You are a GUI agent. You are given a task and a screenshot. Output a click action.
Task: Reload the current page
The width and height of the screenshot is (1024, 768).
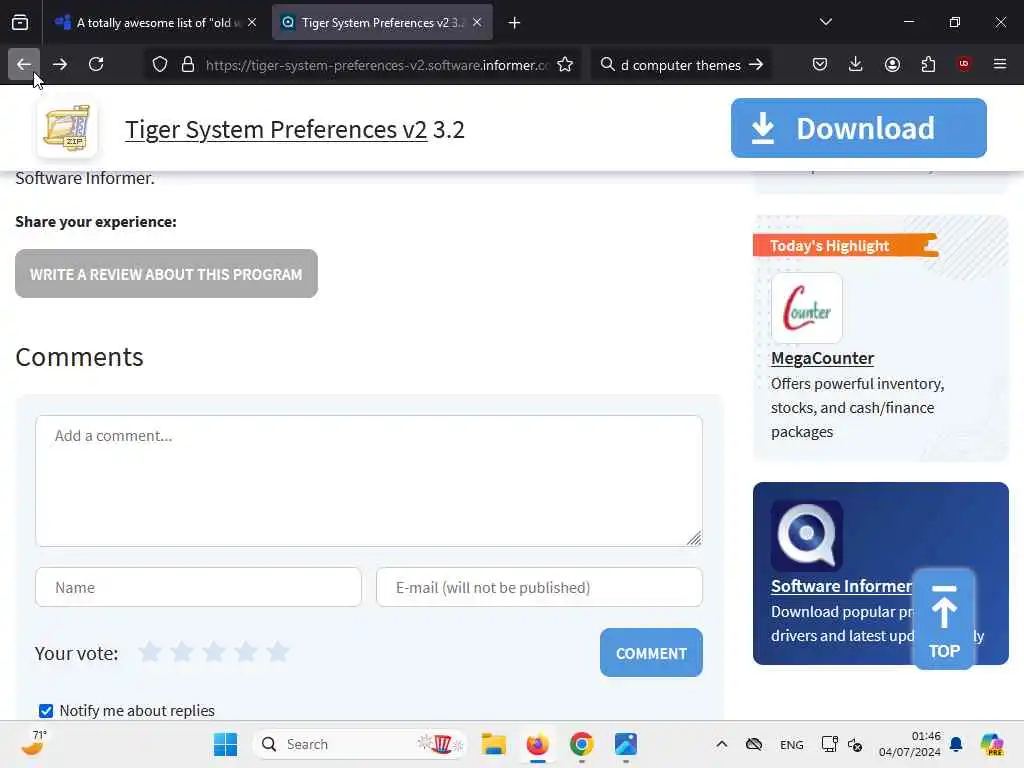tap(96, 64)
